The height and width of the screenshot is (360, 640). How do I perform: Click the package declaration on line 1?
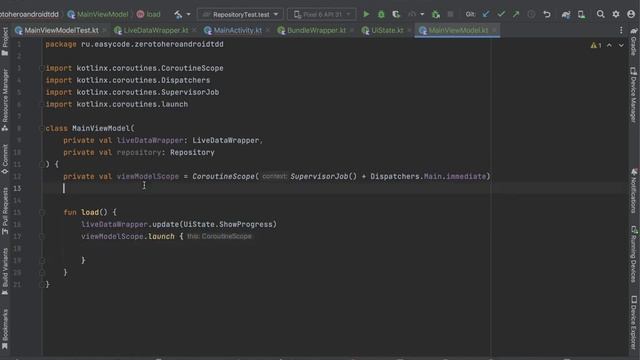134,44
